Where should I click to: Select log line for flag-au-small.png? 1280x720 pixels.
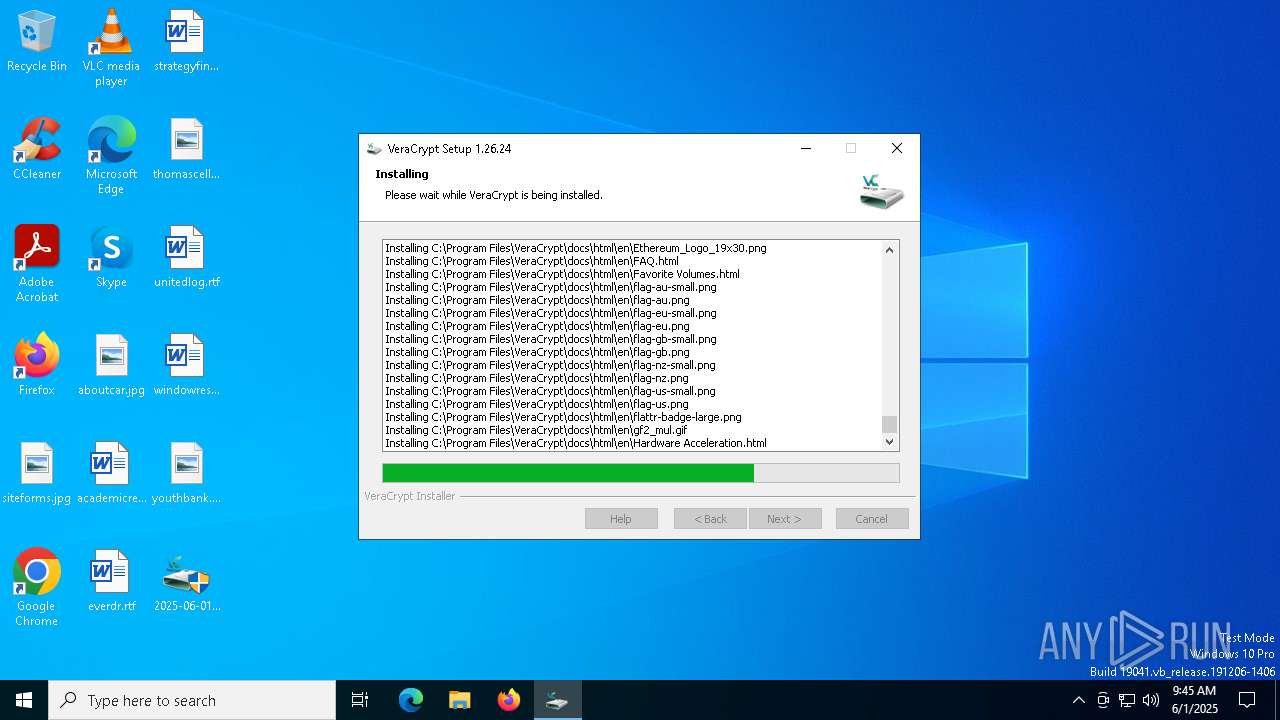(551, 287)
